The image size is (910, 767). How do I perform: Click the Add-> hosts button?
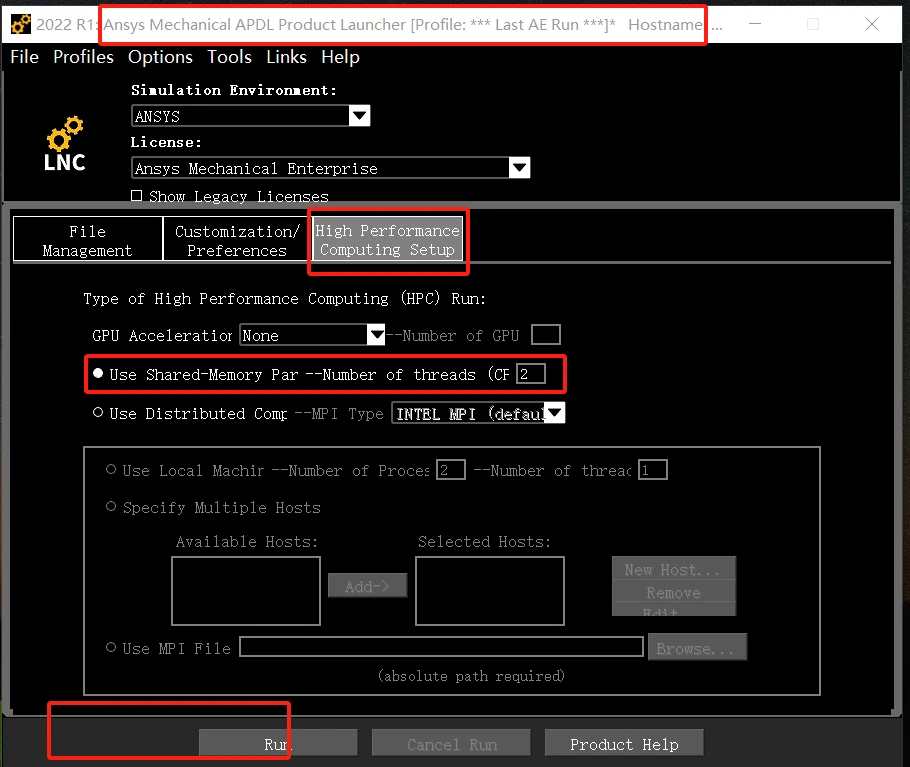[x=367, y=586]
